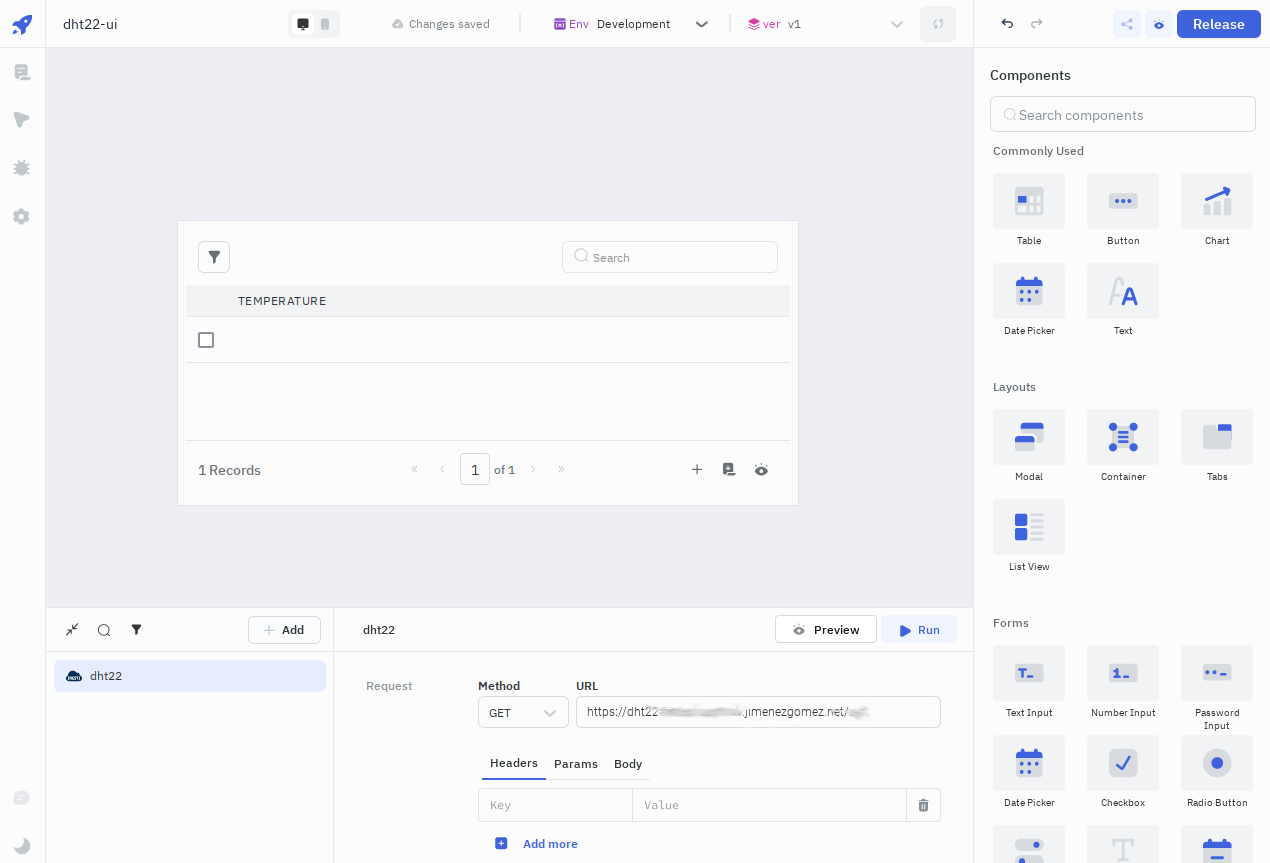The image size is (1270, 863).
Task: Check the checkbox in the table row
Action: 206,340
